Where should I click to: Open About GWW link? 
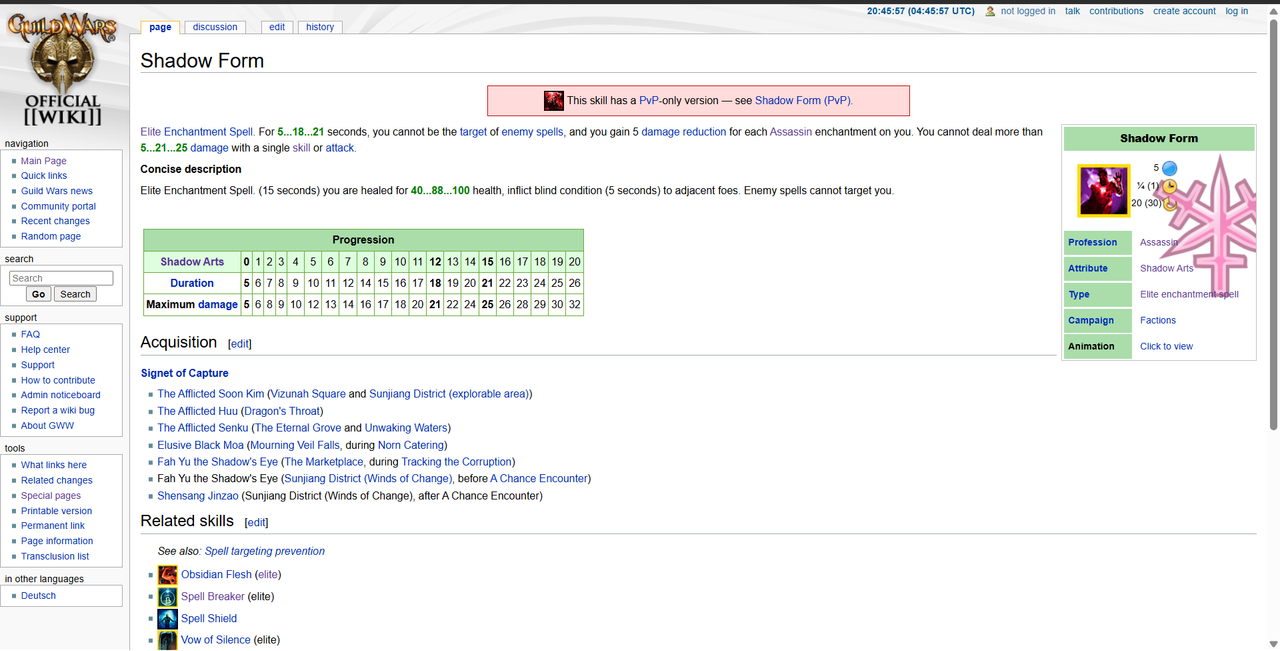(47, 426)
